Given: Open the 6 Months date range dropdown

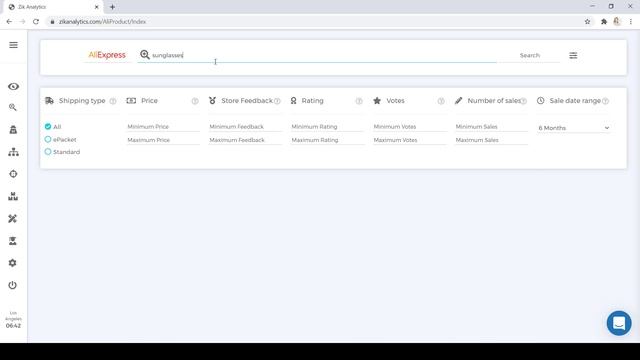Looking at the screenshot, I should pos(573,128).
